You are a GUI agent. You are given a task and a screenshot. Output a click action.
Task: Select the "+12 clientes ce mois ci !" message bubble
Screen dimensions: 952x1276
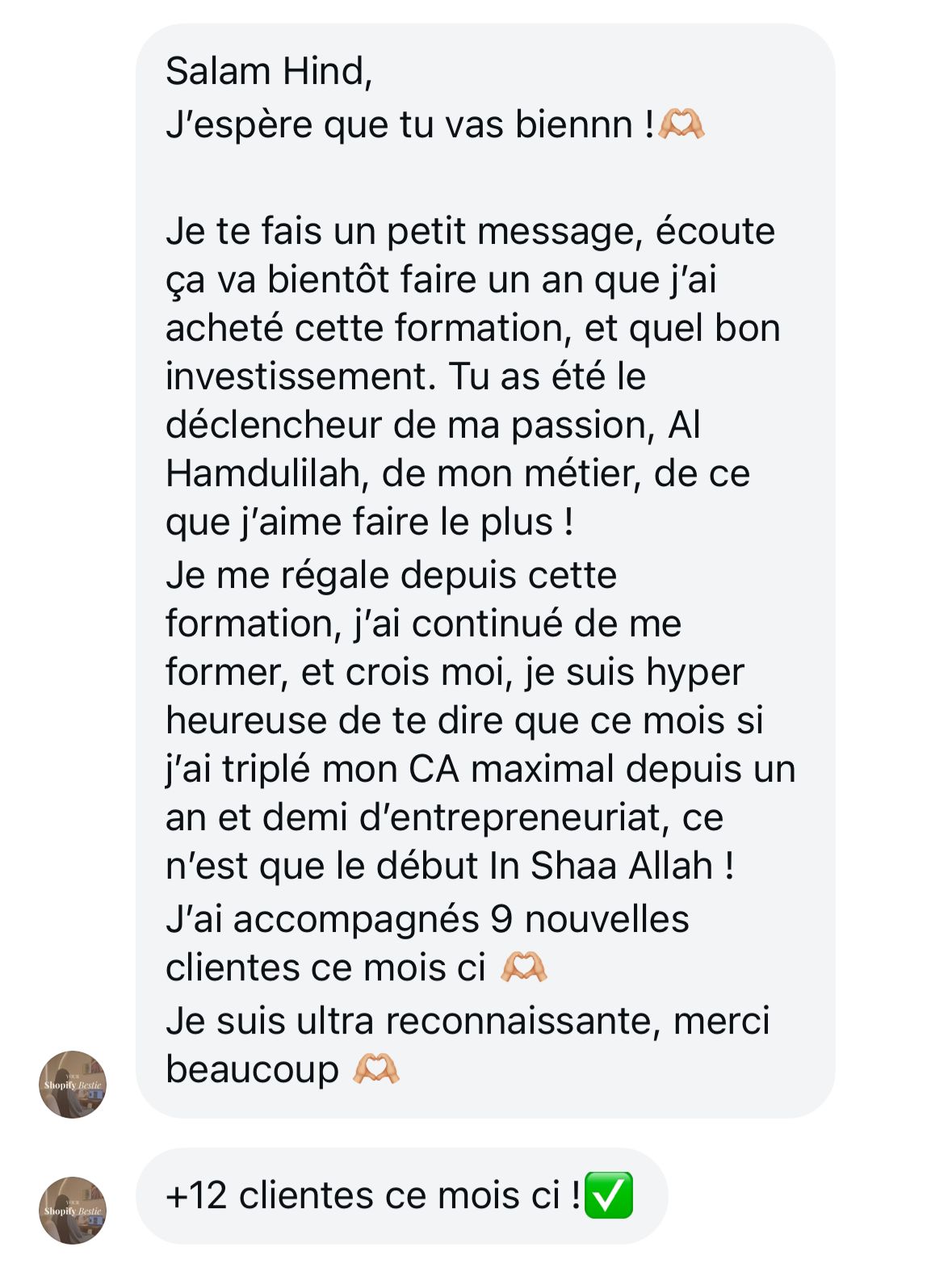402,1195
